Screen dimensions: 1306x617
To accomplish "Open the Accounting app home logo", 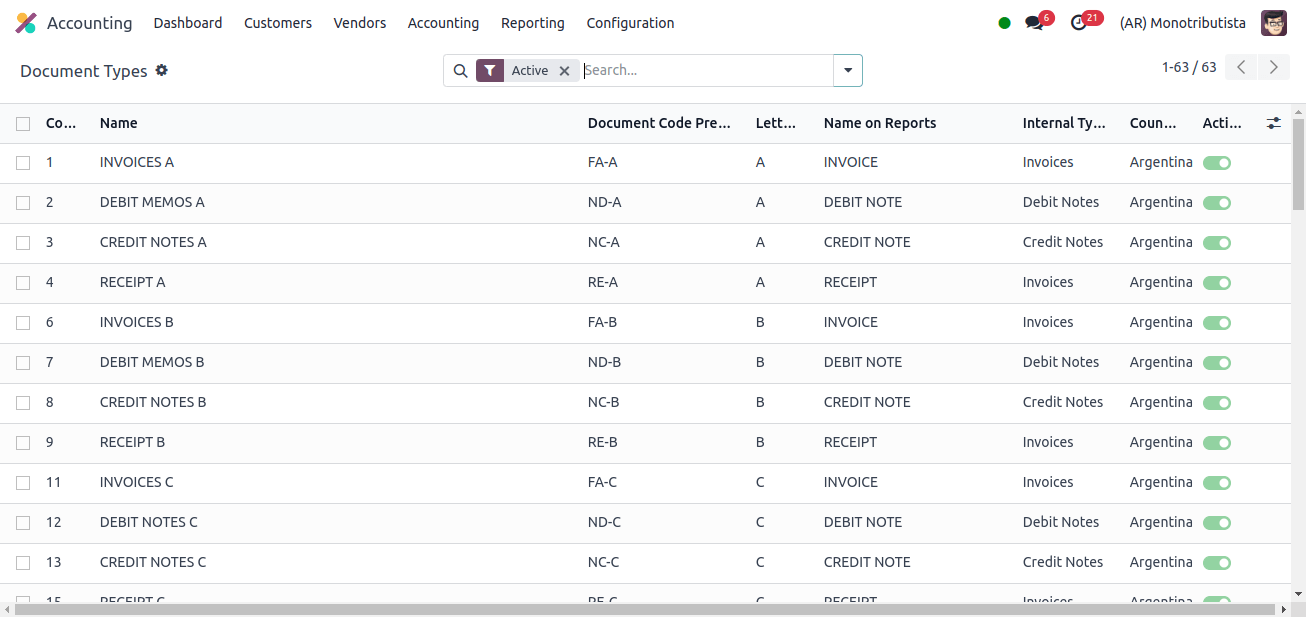I will (x=26, y=23).
